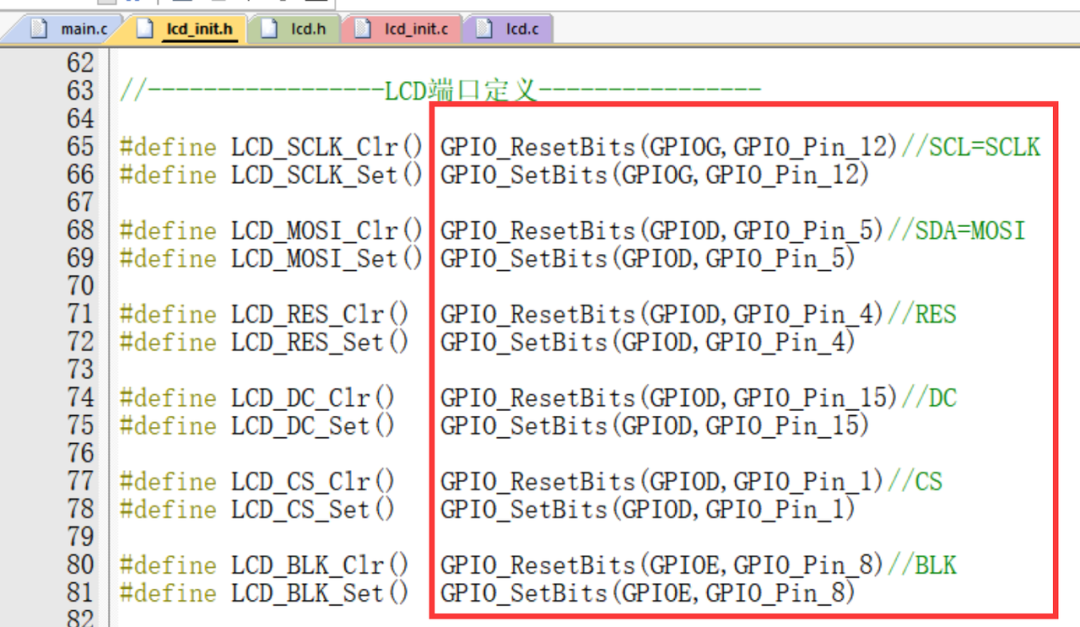1080x627 pixels.
Task: Click the file icon on the main.c tab
Action: [41, 28]
